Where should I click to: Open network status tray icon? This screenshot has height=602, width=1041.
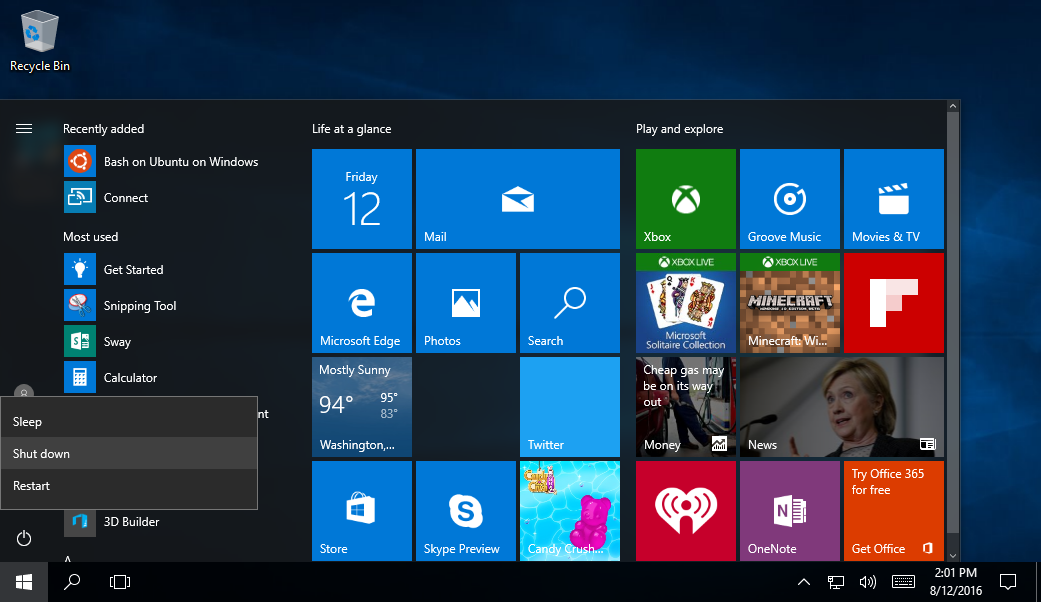[x=836, y=582]
